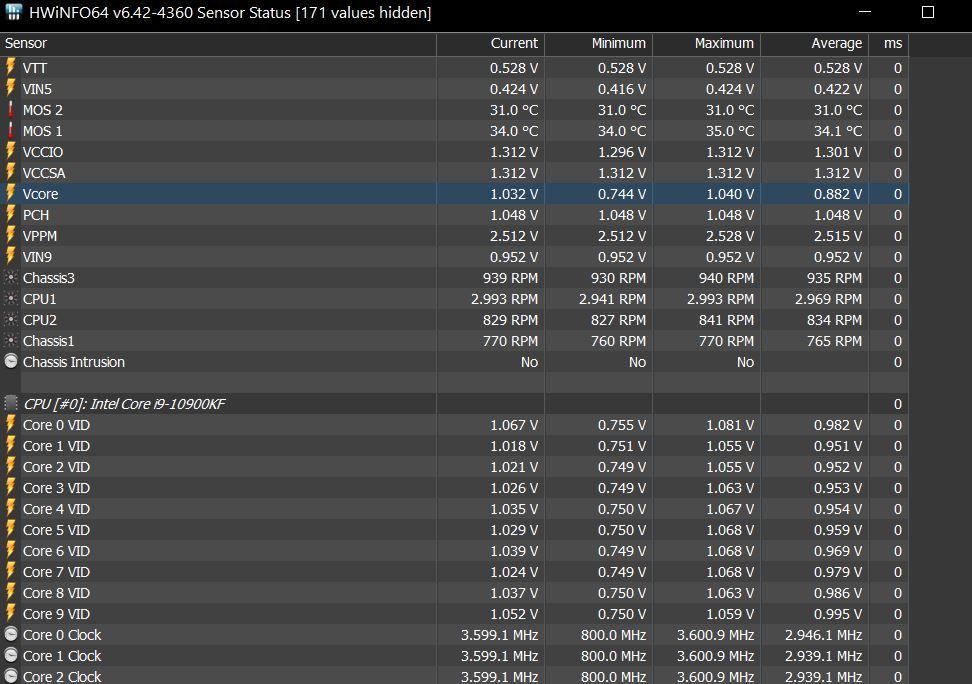
Task: Click MOS 1 maximum value 35.0 °C
Action: (730, 131)
